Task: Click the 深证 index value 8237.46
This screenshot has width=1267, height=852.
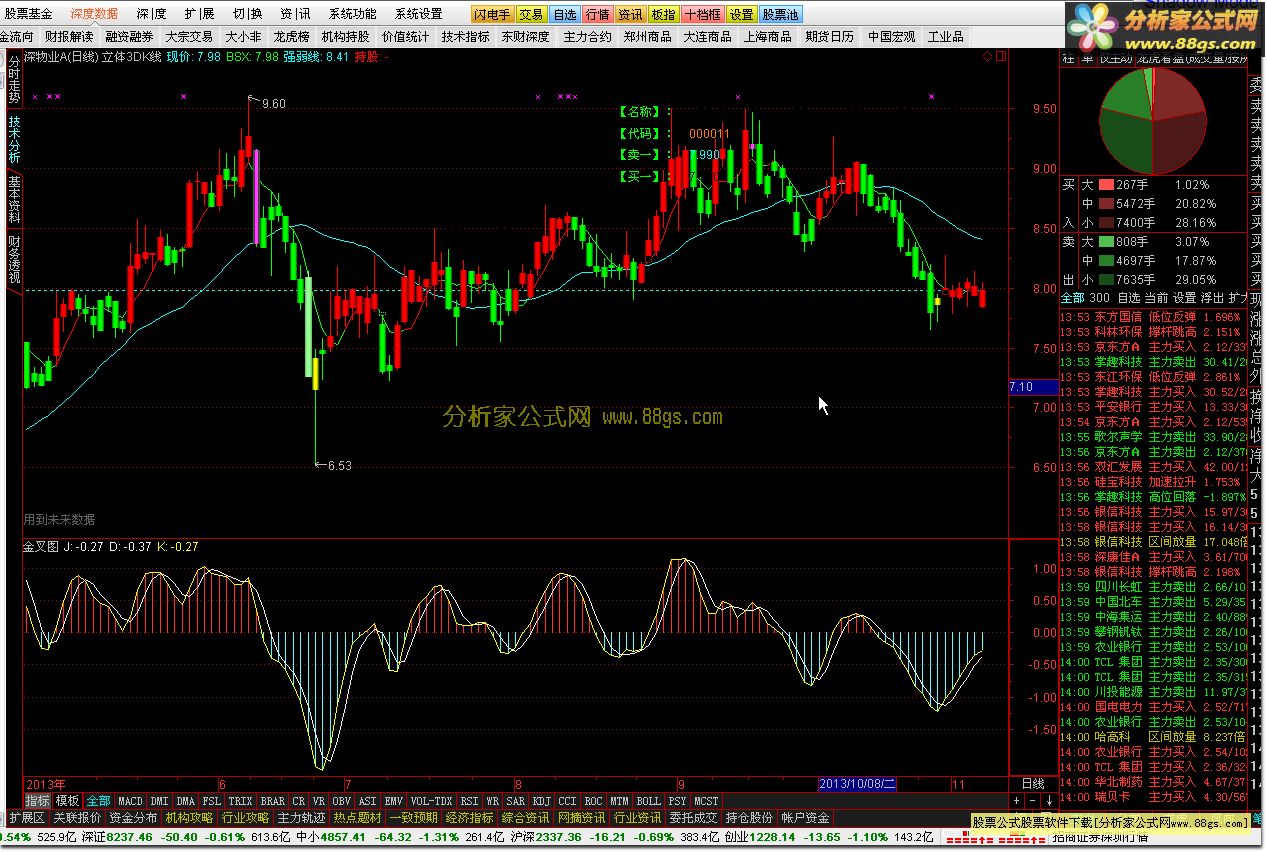Action: pyautogui.click(x=131, y=836)
